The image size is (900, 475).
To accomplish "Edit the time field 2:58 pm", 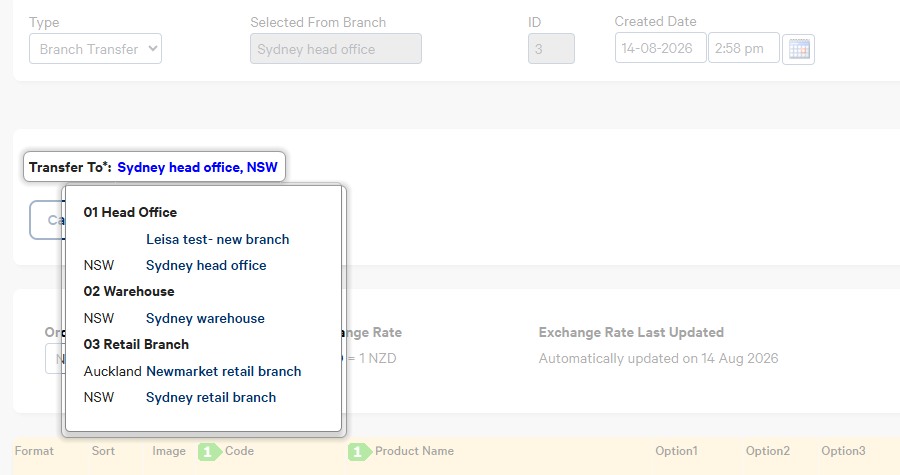I will pyautogui.click(x=744, y=48).
